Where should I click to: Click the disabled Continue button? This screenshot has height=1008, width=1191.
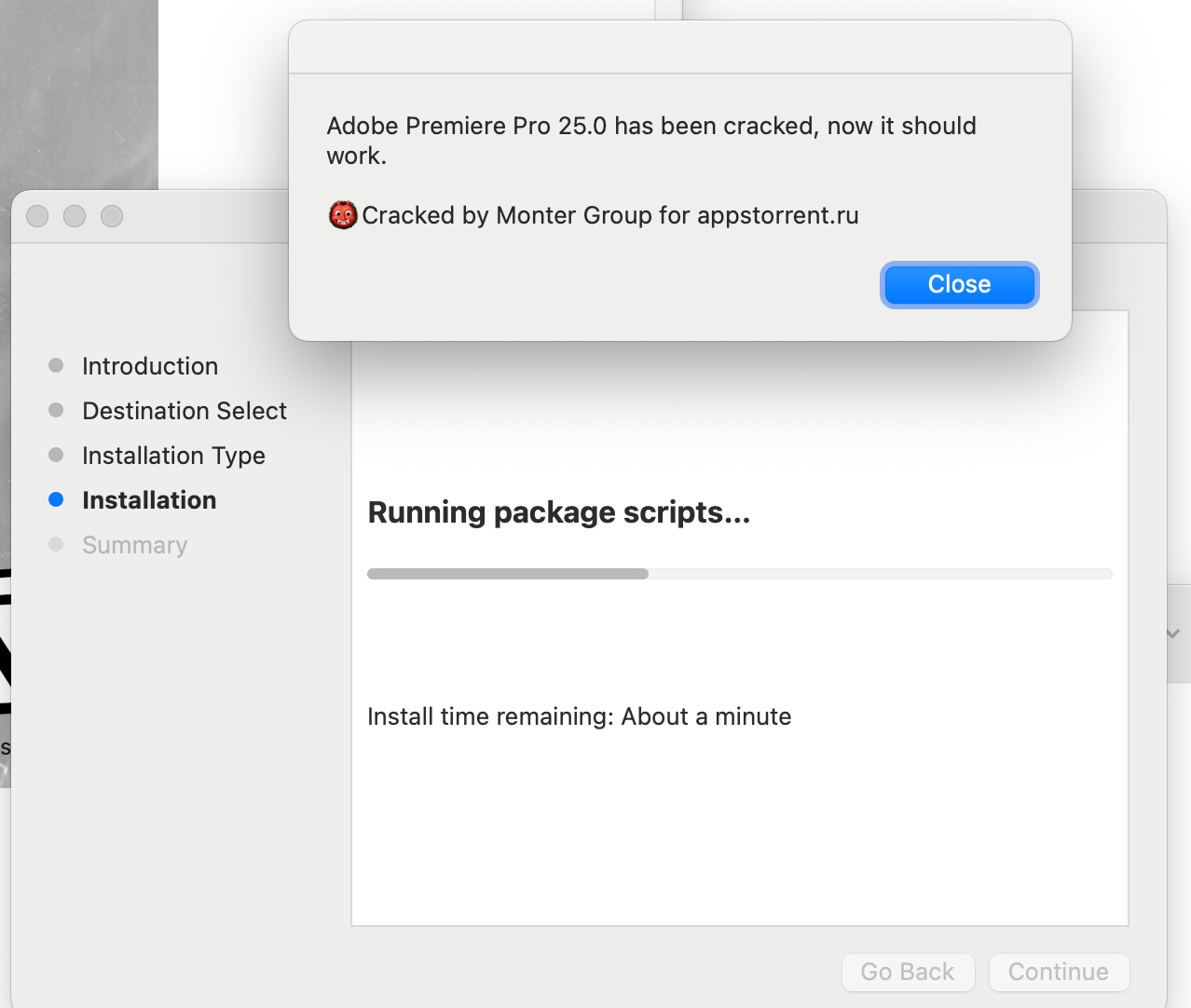coord(1059,972)
